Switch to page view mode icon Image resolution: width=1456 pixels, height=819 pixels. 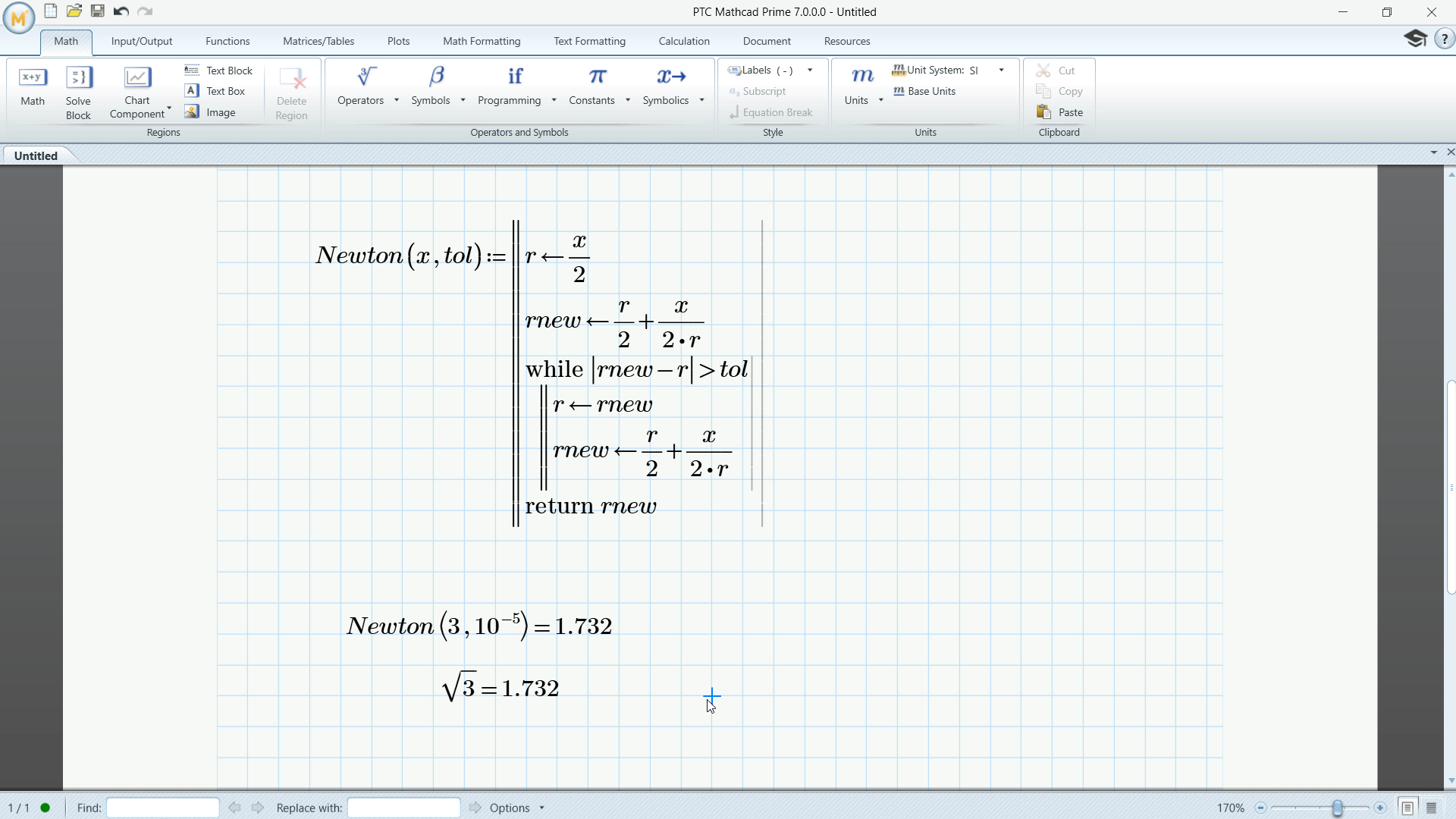(x=1407, y=808)
